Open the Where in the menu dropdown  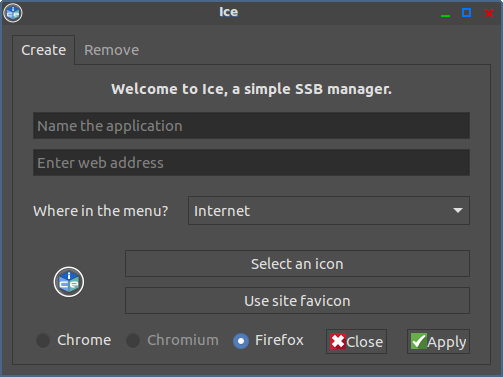pos(329,211)
